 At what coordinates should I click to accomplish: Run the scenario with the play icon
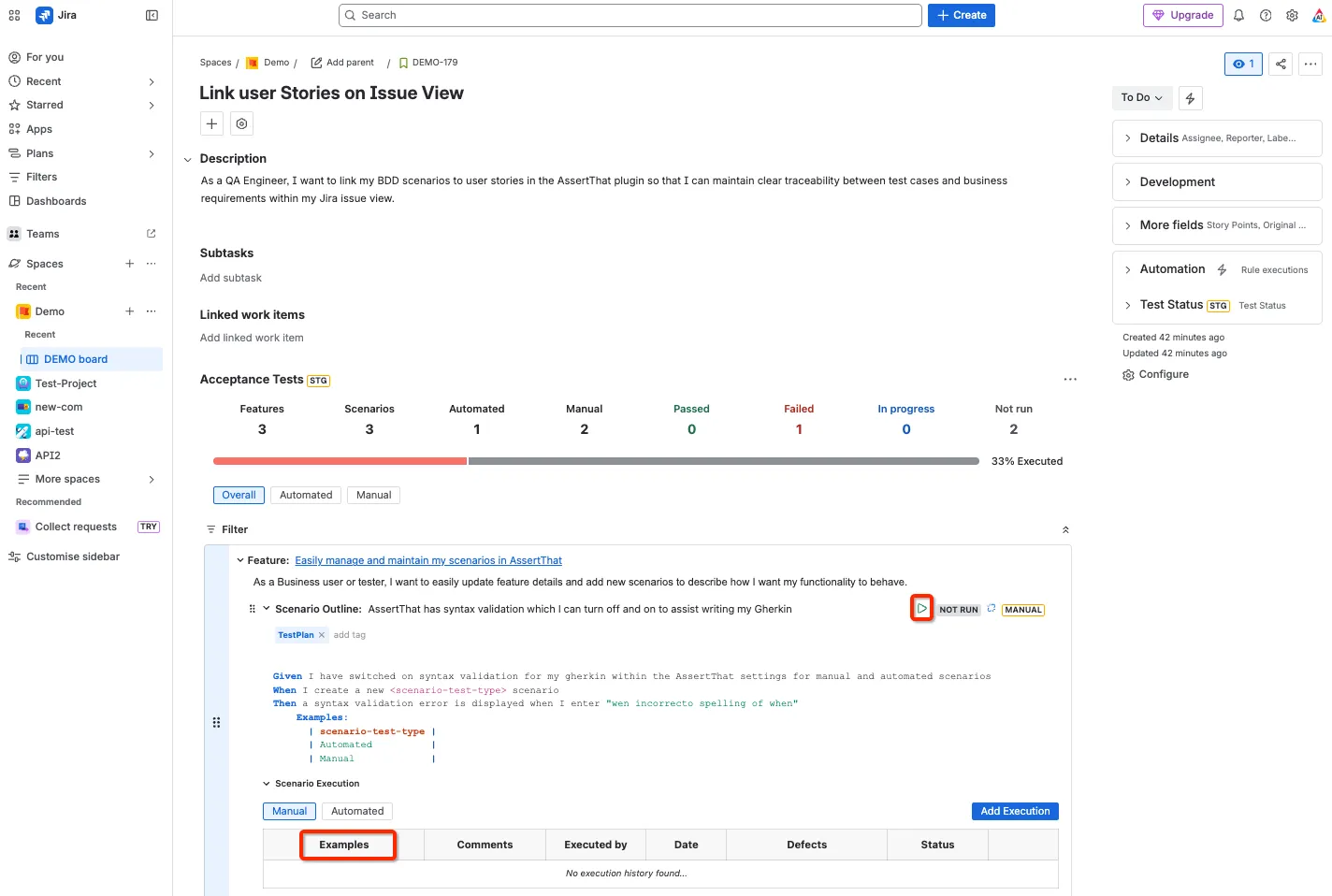921,609
